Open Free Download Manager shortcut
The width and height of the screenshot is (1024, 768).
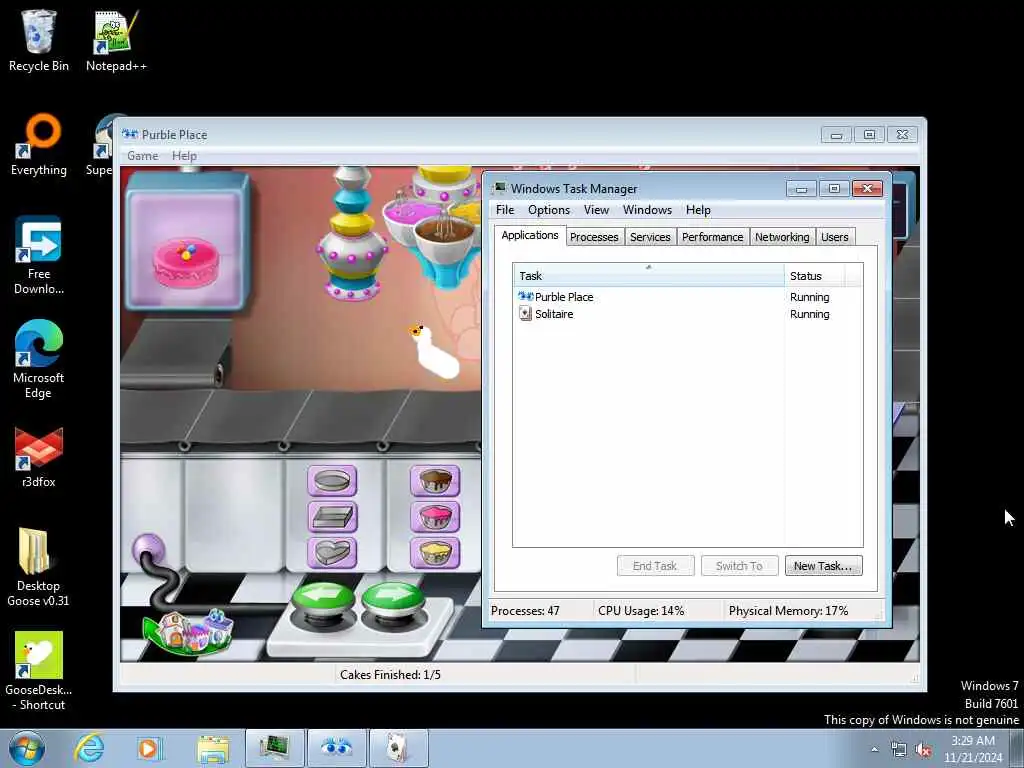(39, 256)
